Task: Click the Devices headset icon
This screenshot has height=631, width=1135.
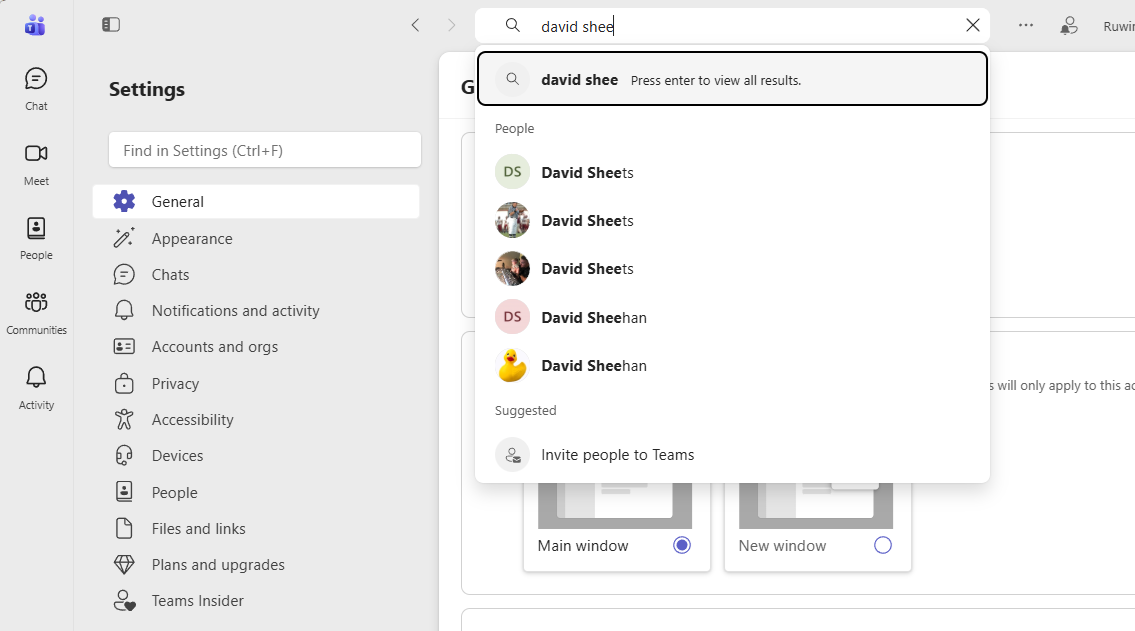Action: [125, 455]
